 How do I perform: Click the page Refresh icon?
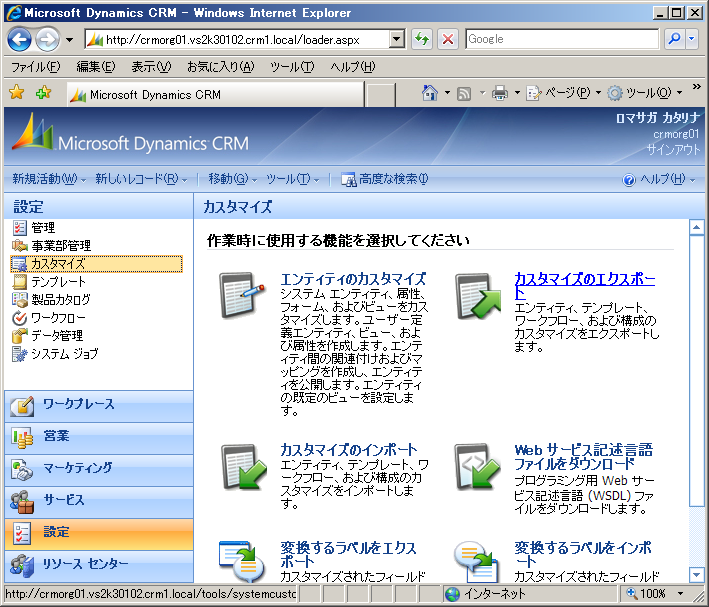click(422, 39)
